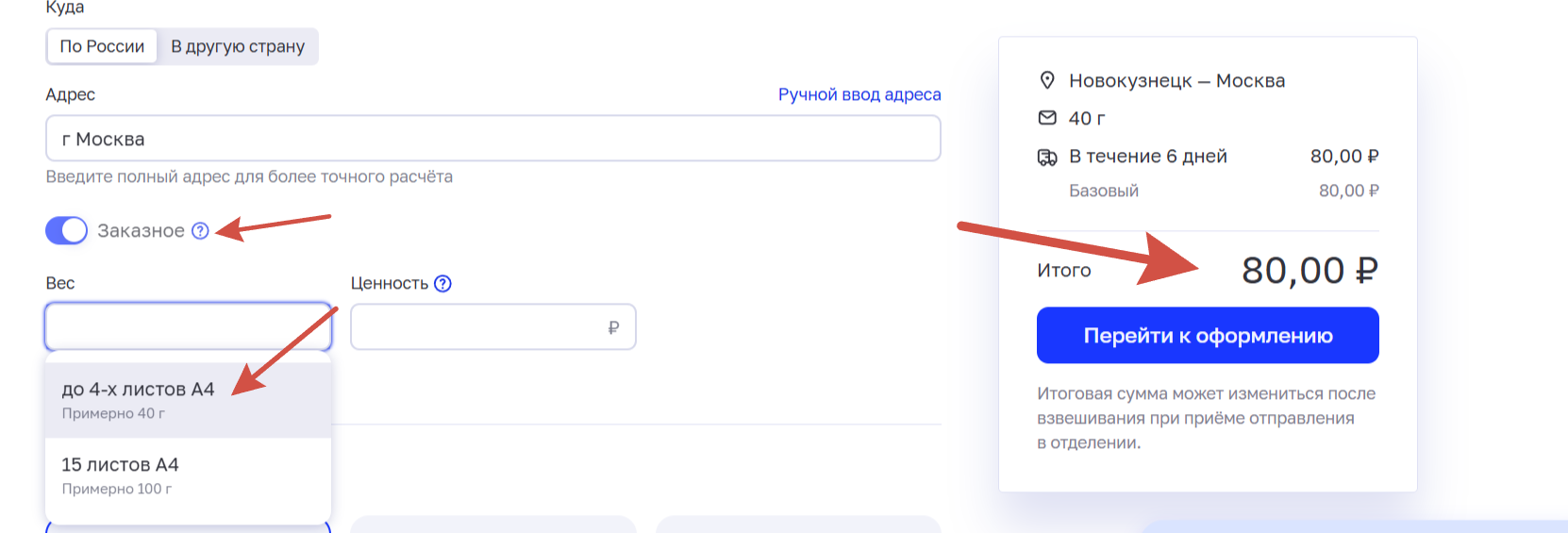Click the Заказное label text
Viewport: 1568px width, 533px height.
141,231
